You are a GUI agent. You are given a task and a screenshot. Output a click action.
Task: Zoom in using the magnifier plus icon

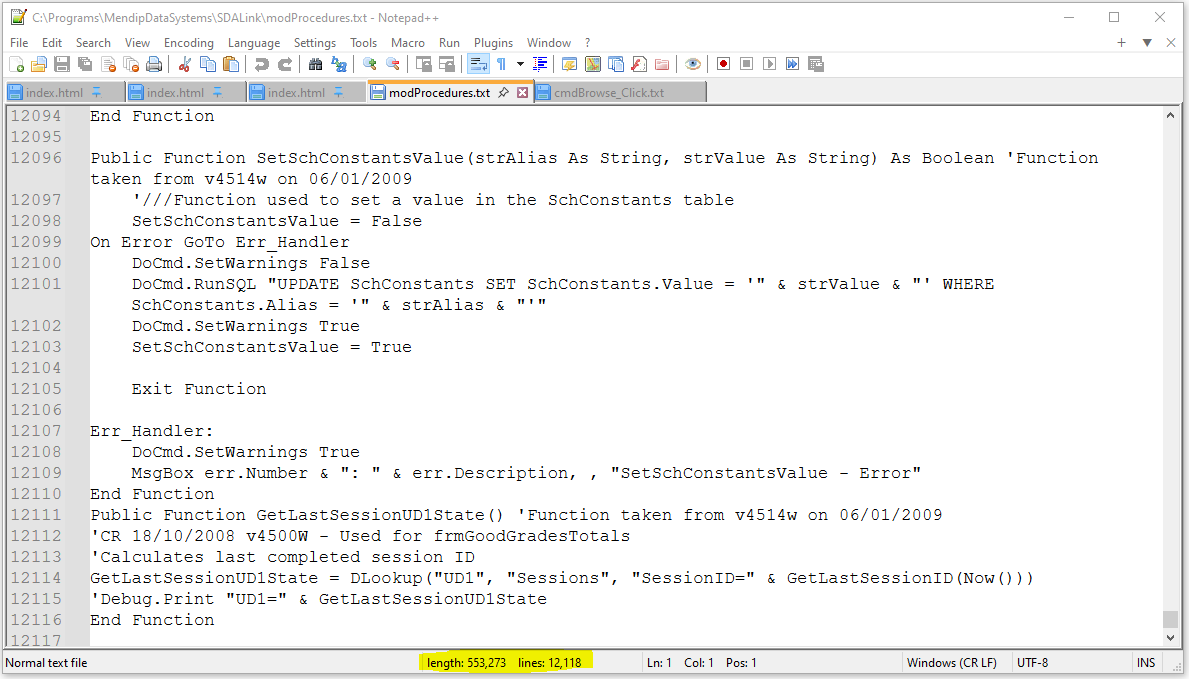pos(370,64)
